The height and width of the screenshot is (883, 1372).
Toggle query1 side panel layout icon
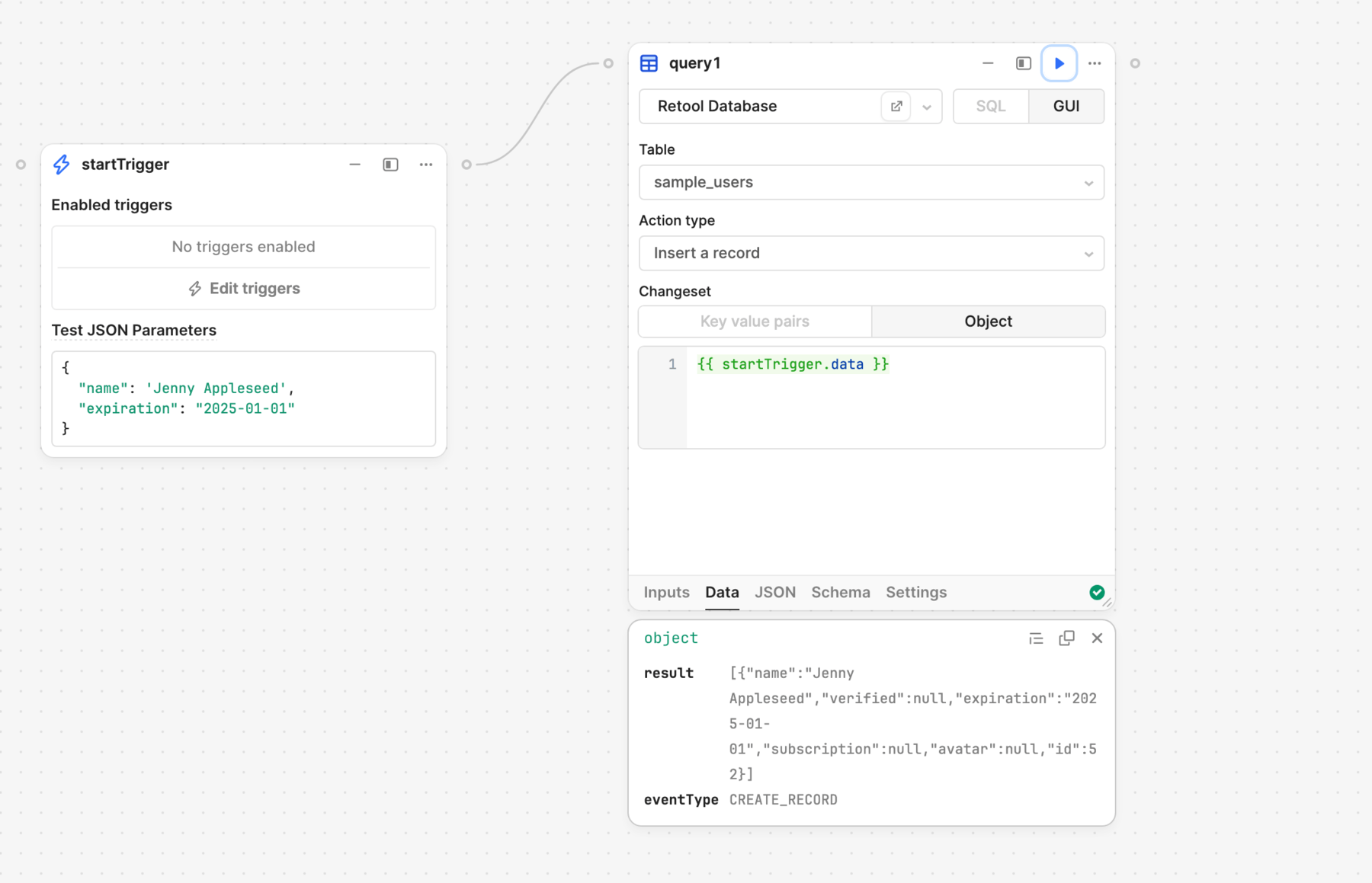[1024, 63]
